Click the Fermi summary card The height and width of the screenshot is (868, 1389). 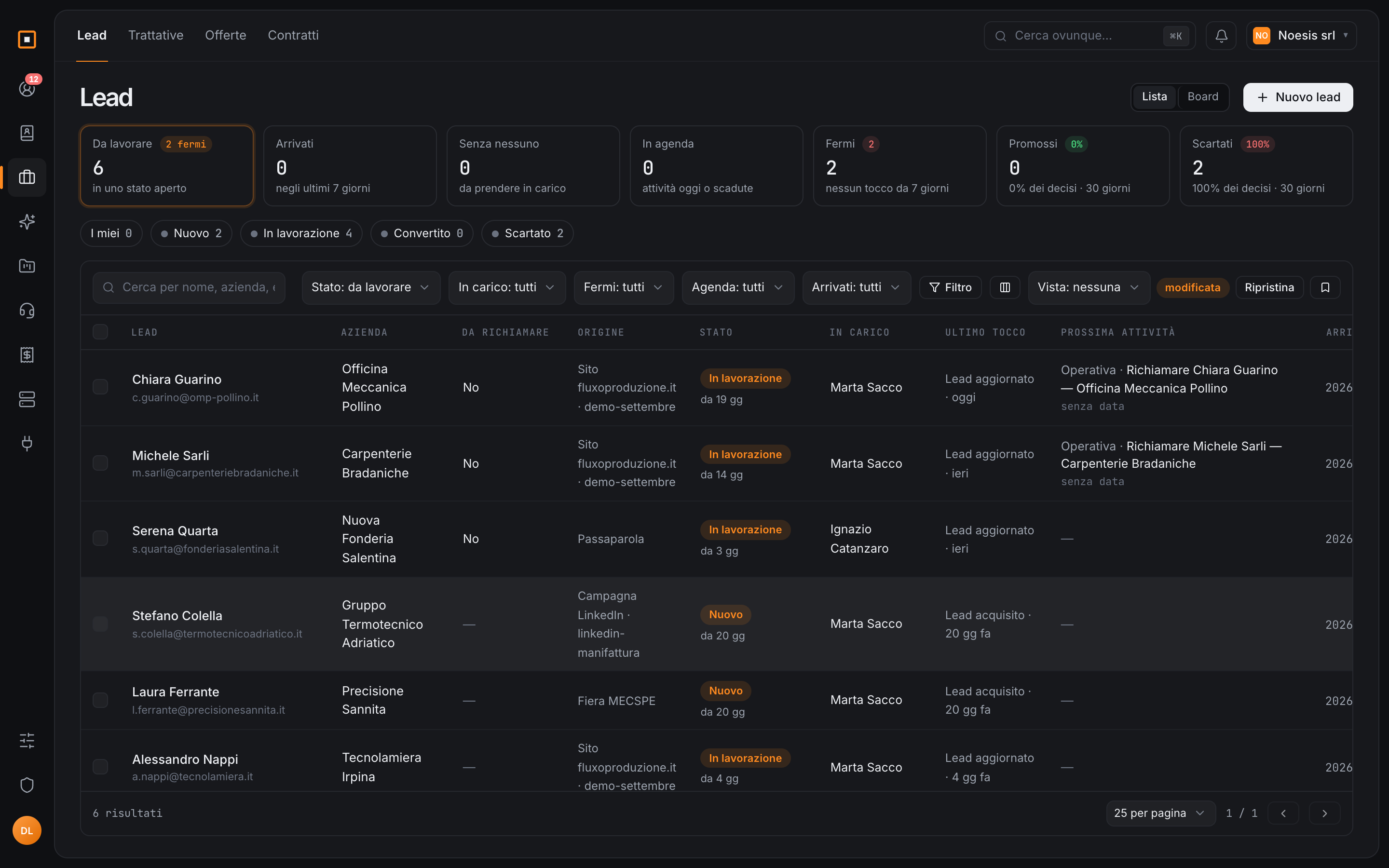(x=899, y=166)
